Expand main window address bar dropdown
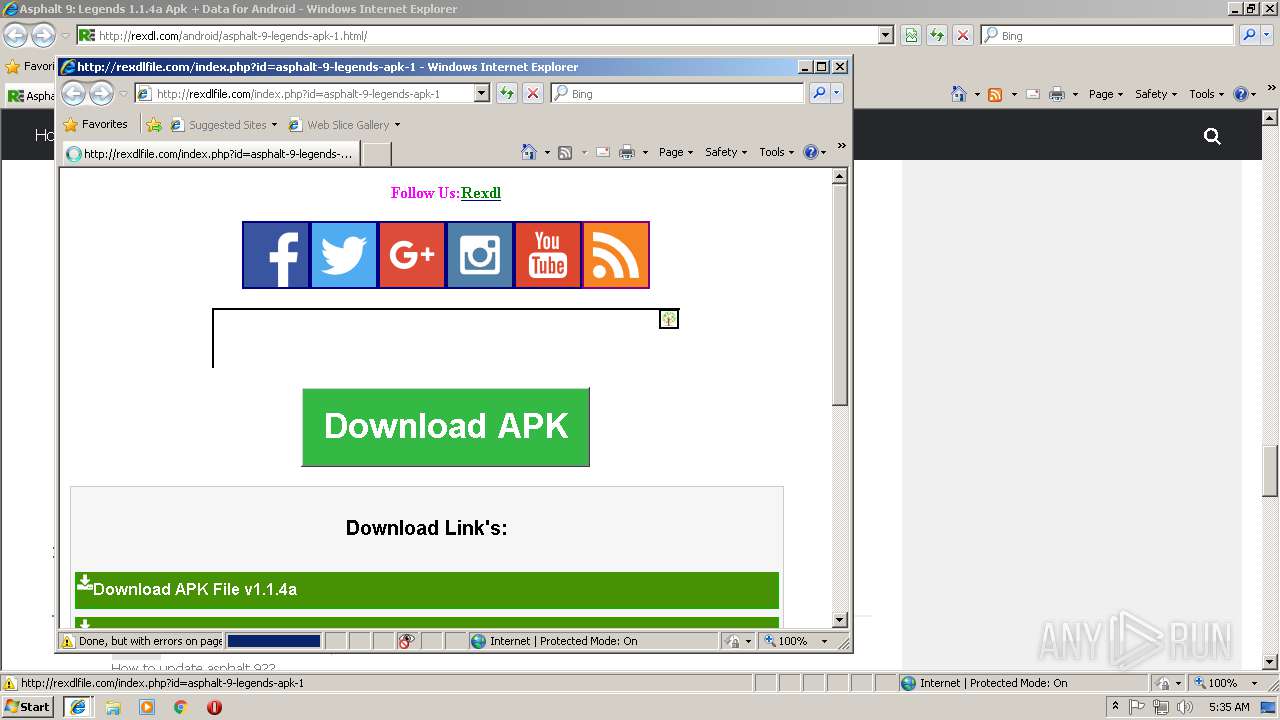Image resolution: width=1280 pixels, height=720 pixels. point(885,35)
